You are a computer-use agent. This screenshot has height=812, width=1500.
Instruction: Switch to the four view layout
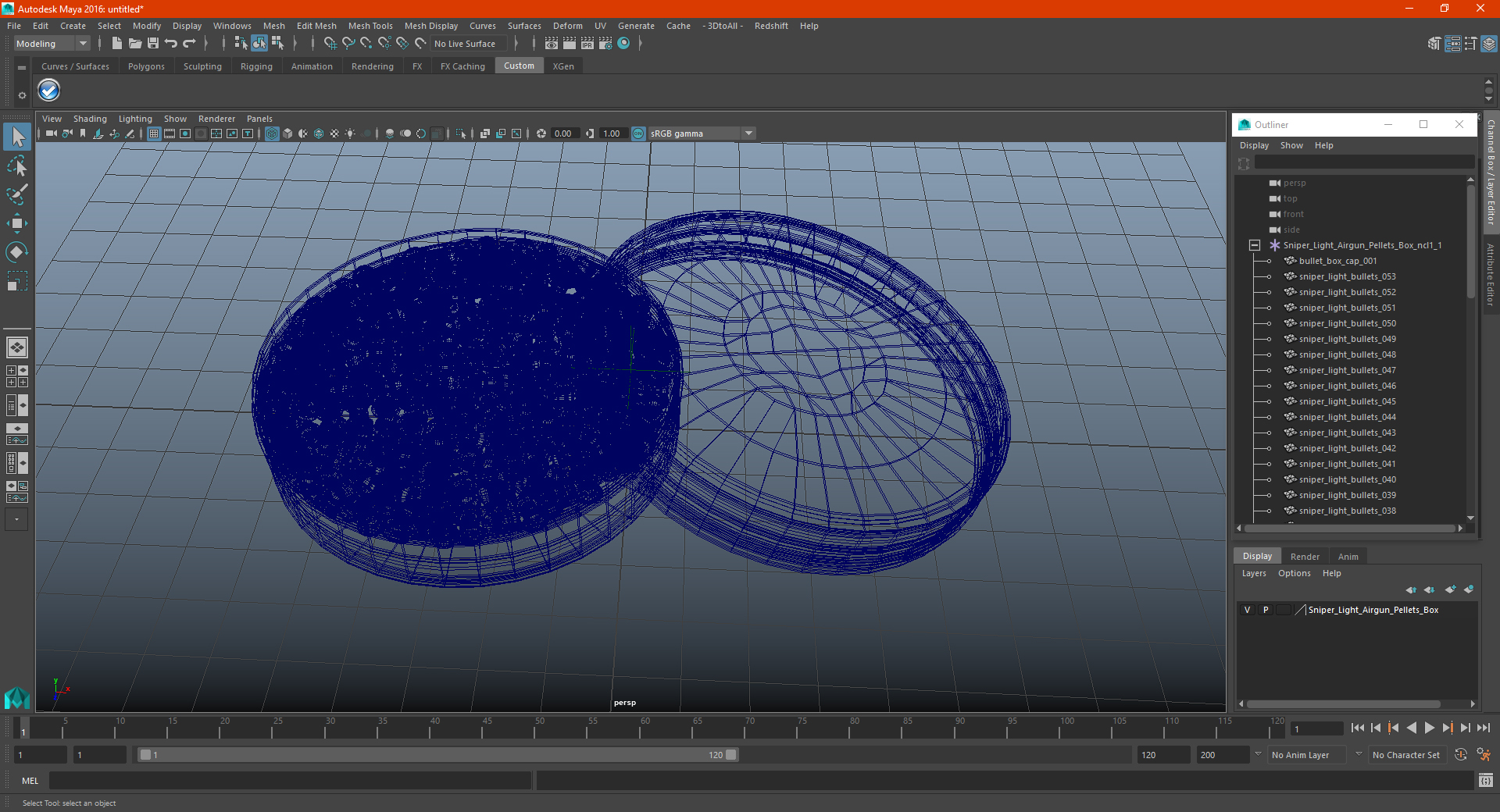[17, 376]
